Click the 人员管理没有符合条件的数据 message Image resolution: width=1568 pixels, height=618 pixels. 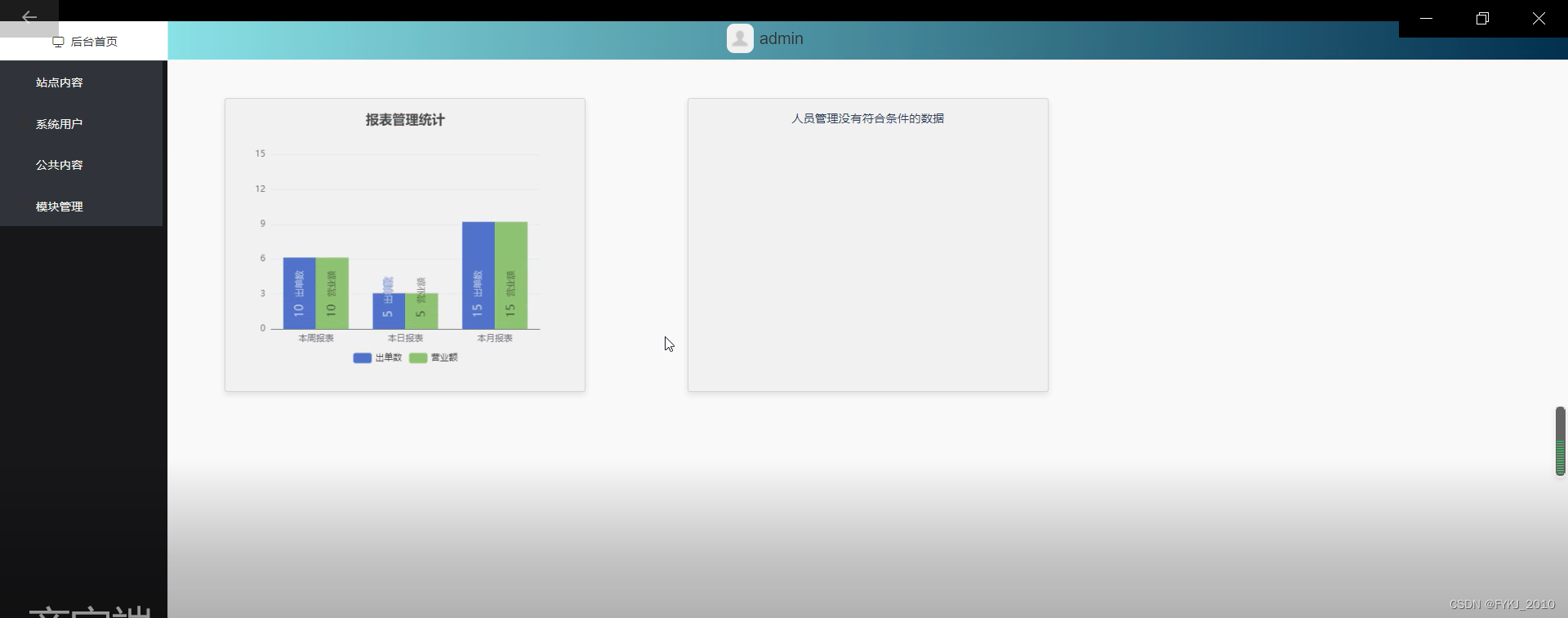coord(867,118)
